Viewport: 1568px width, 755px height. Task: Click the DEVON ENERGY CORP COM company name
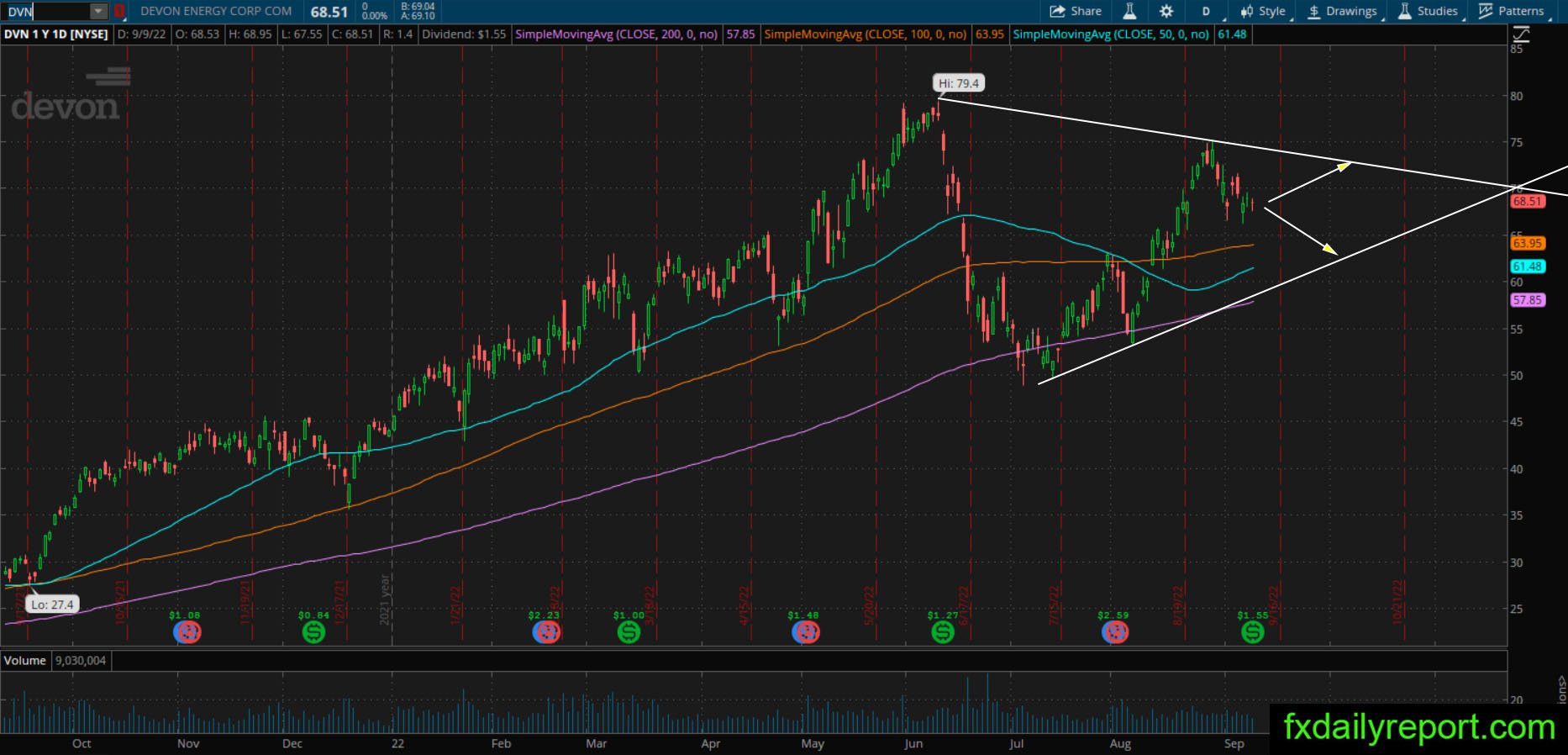(x=216, y=12)
